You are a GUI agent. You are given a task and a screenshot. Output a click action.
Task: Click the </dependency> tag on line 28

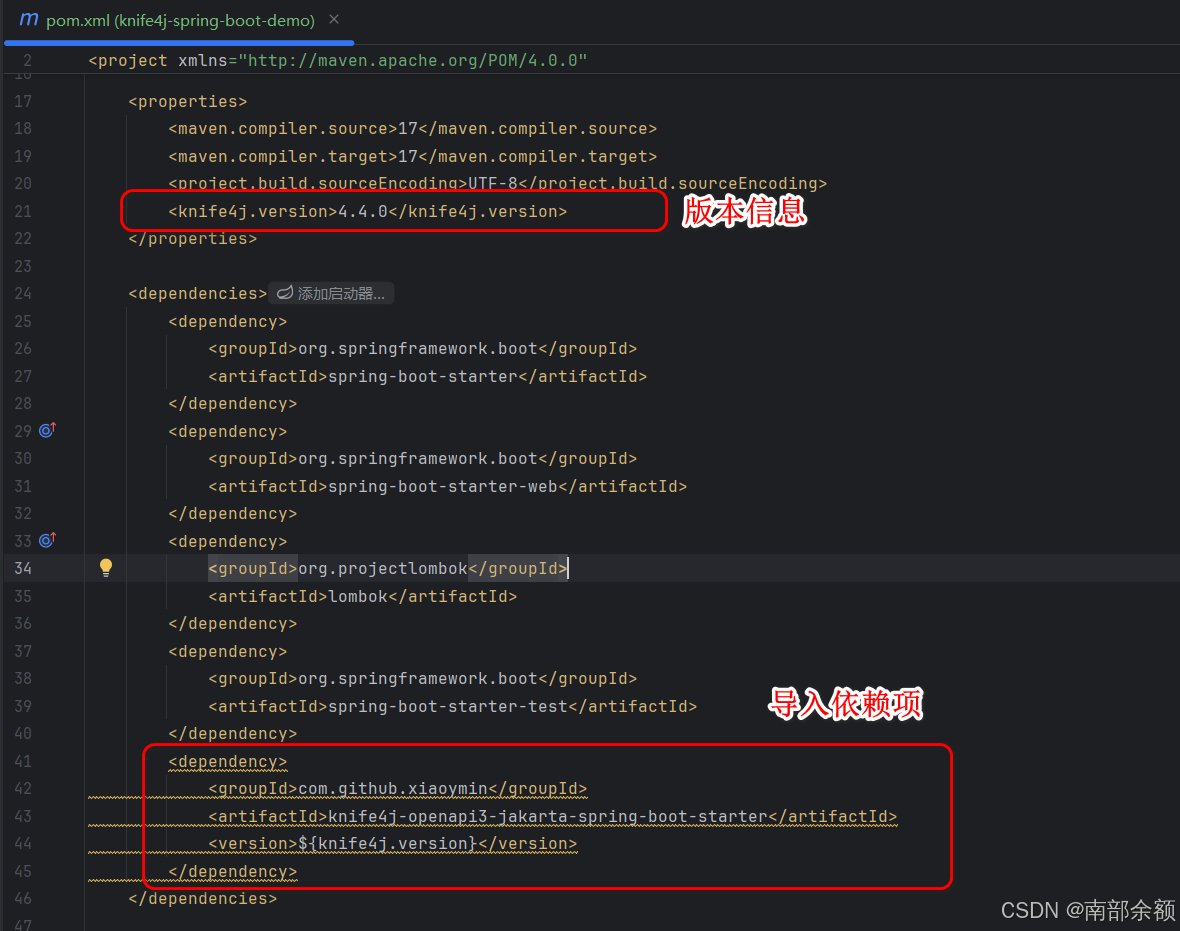pyautogui.click(x=233, y=403)
